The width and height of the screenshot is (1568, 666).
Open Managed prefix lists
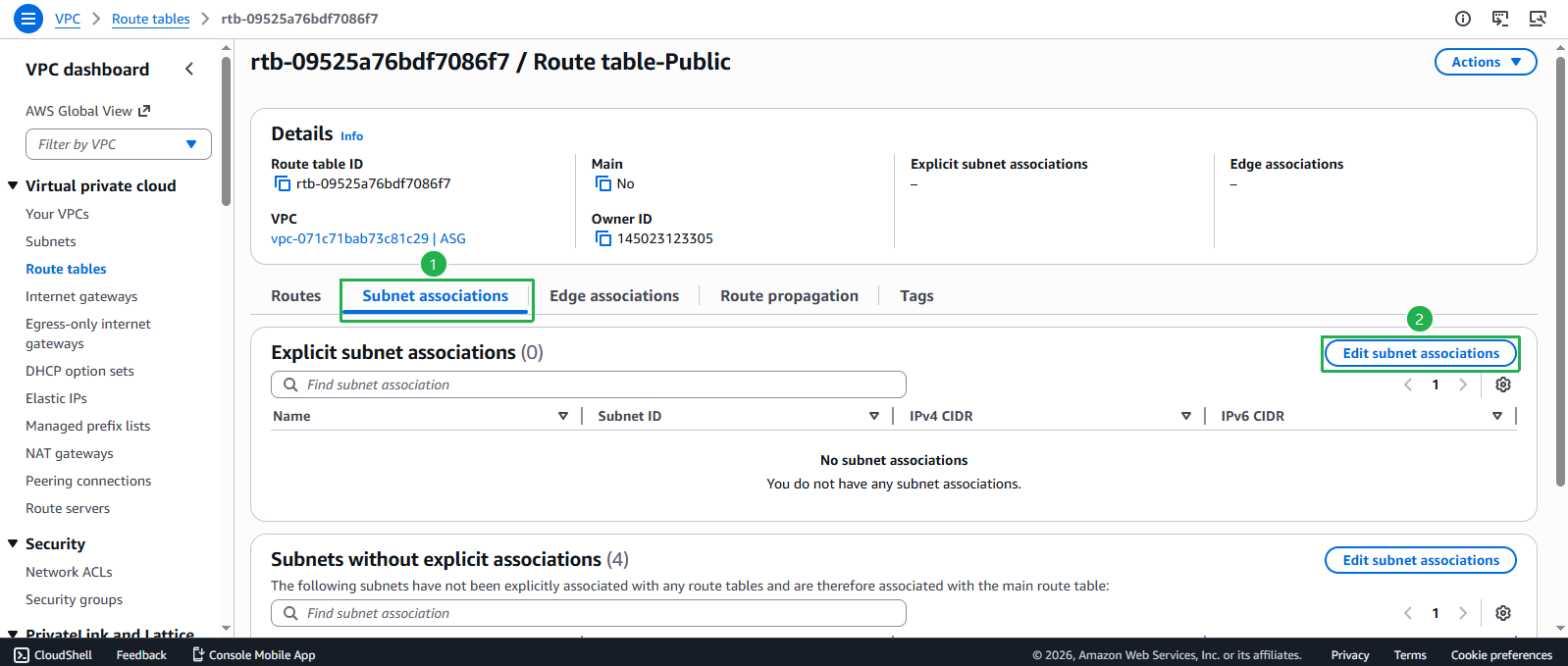[x=87, y=426]
